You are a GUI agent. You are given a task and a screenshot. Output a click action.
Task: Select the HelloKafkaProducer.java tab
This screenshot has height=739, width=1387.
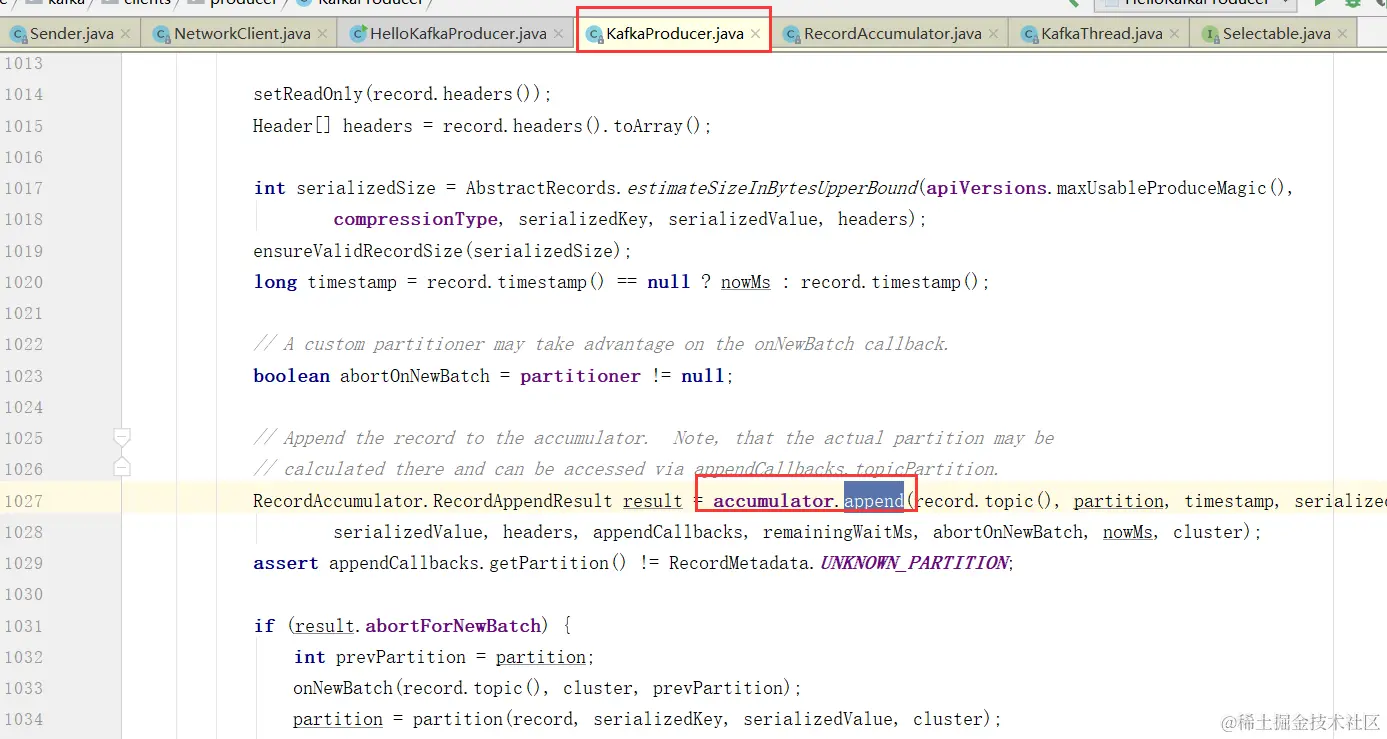458,33
